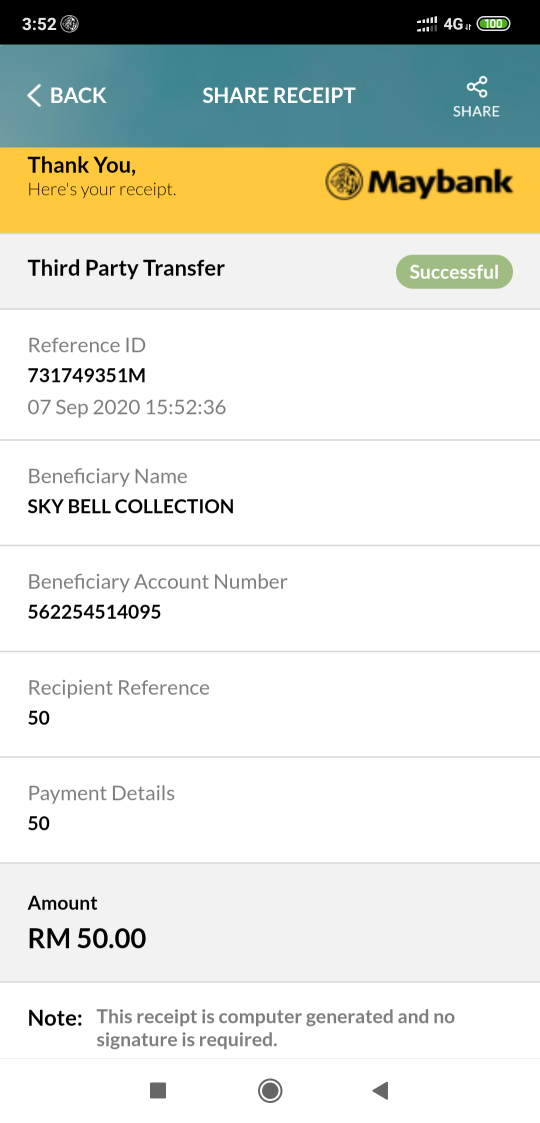Tap the Android home circle button
Viewport: 540px width, 1123px height.
(x=270, y=1091)
